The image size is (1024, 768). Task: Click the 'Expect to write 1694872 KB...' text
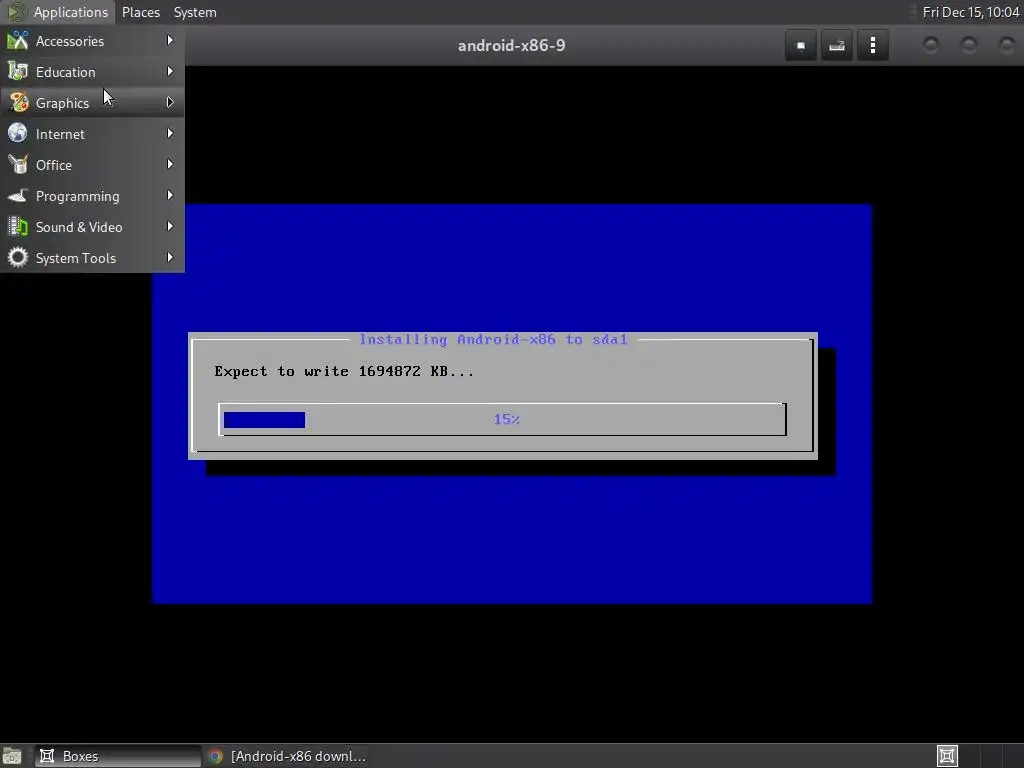coord(344,372)
